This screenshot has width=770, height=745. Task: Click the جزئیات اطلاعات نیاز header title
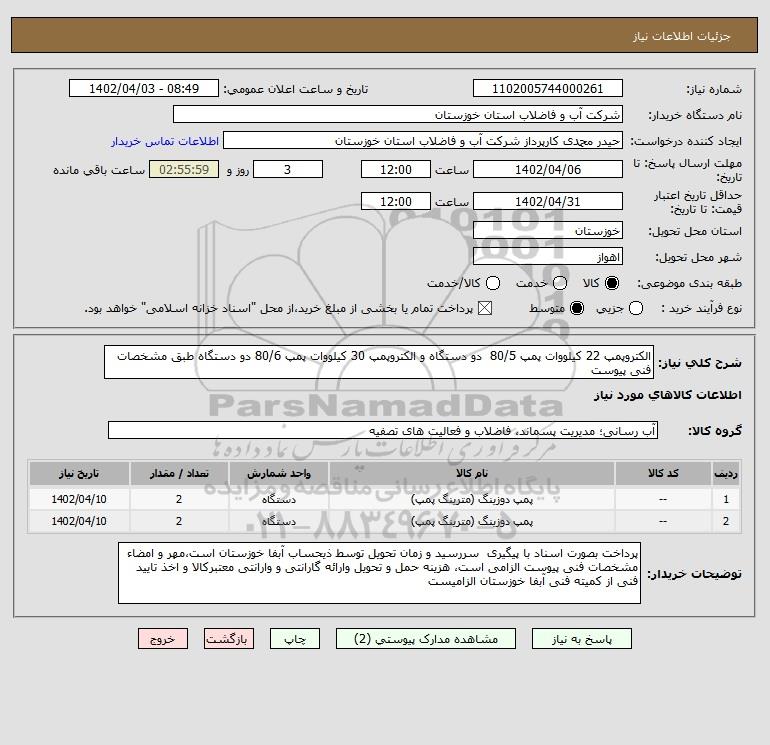pyautogui.click(x=682, y=36)
